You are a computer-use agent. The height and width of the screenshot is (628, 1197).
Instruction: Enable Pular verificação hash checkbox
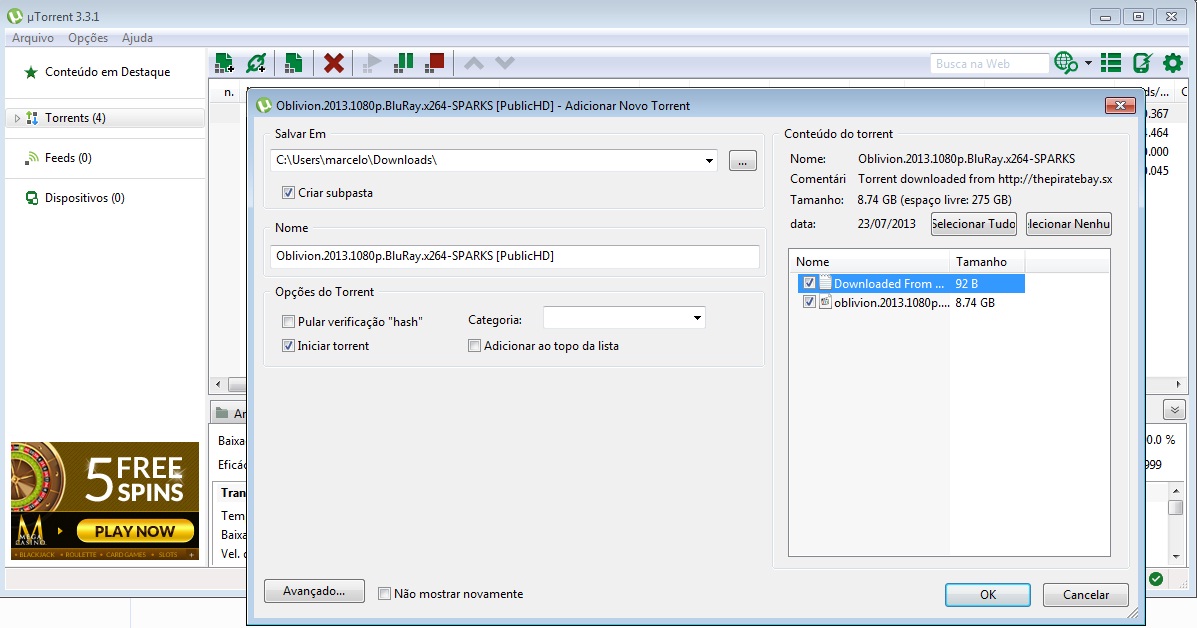(288, 322)
